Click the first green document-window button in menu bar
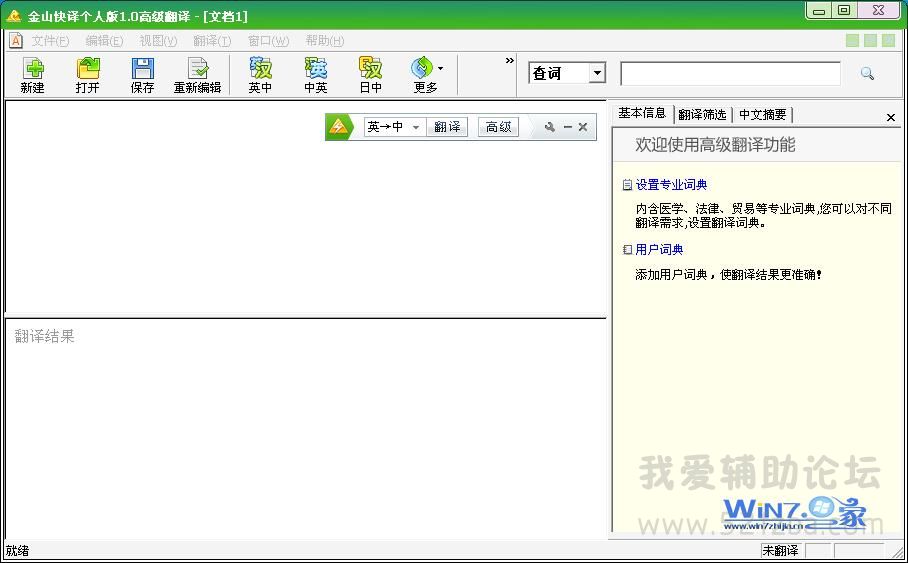908x563 pixels. (x=852, y=41)
